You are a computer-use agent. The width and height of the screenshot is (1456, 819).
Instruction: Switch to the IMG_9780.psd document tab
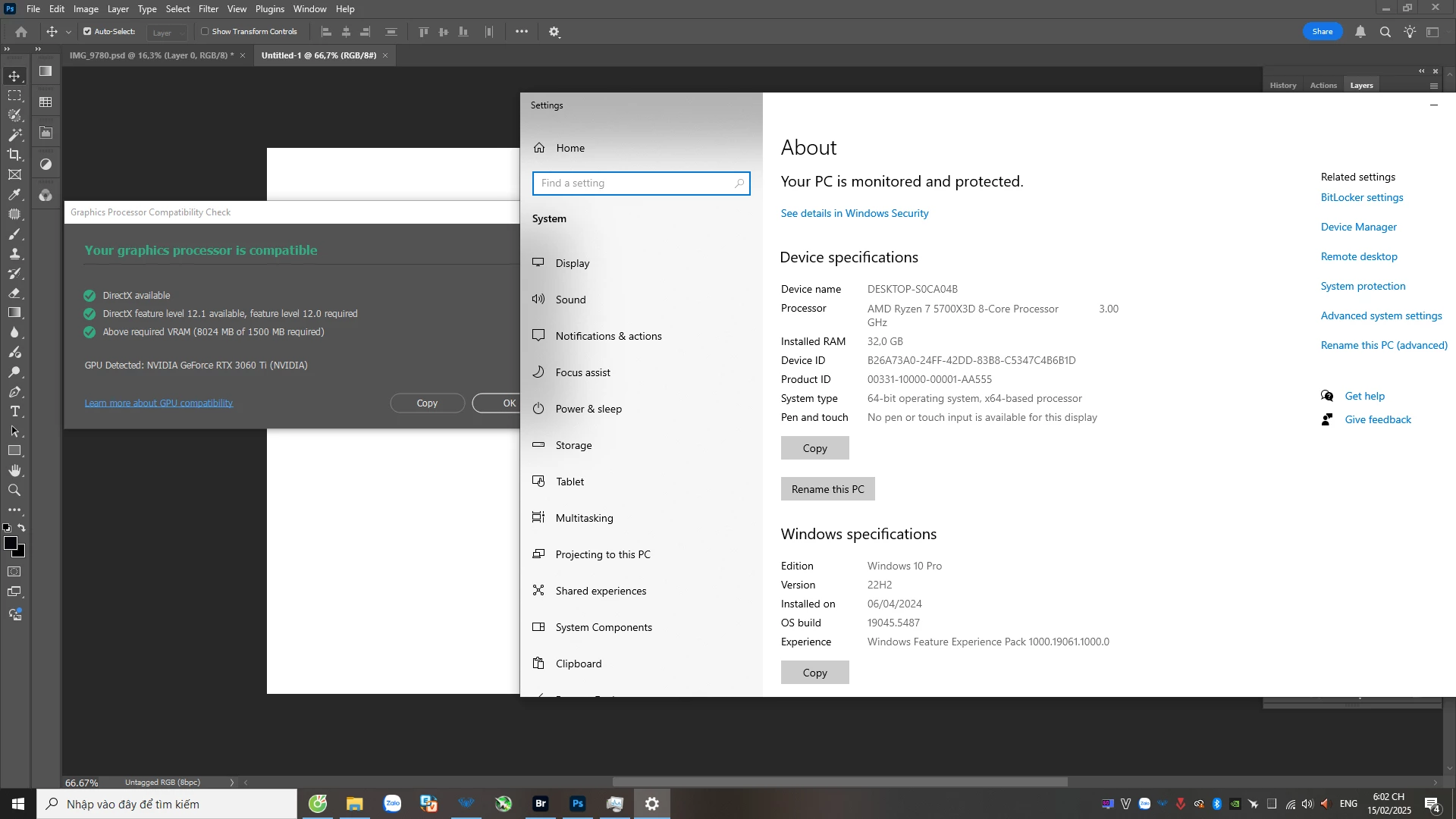pyautogui.click(x=151, y=55)
